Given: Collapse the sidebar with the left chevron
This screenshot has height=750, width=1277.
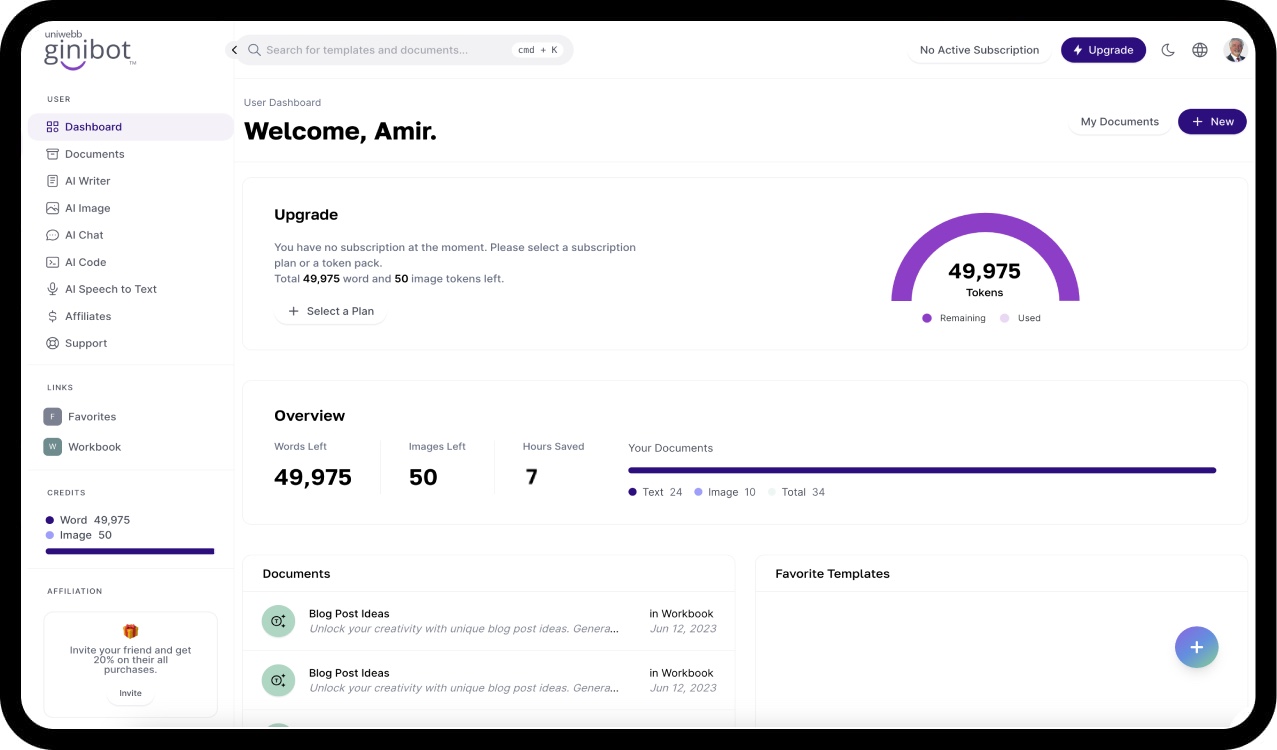Looking at the screenshot, I should pyautogui.click(x=233, y=49).
